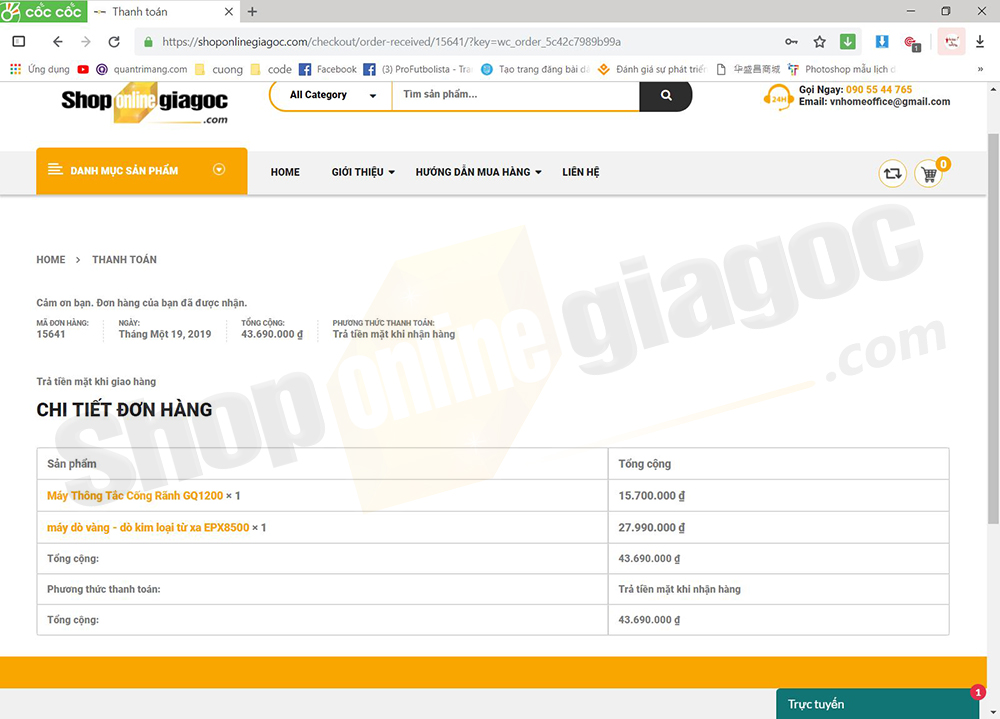Click the Tìm sản phẩm search field

515,95
